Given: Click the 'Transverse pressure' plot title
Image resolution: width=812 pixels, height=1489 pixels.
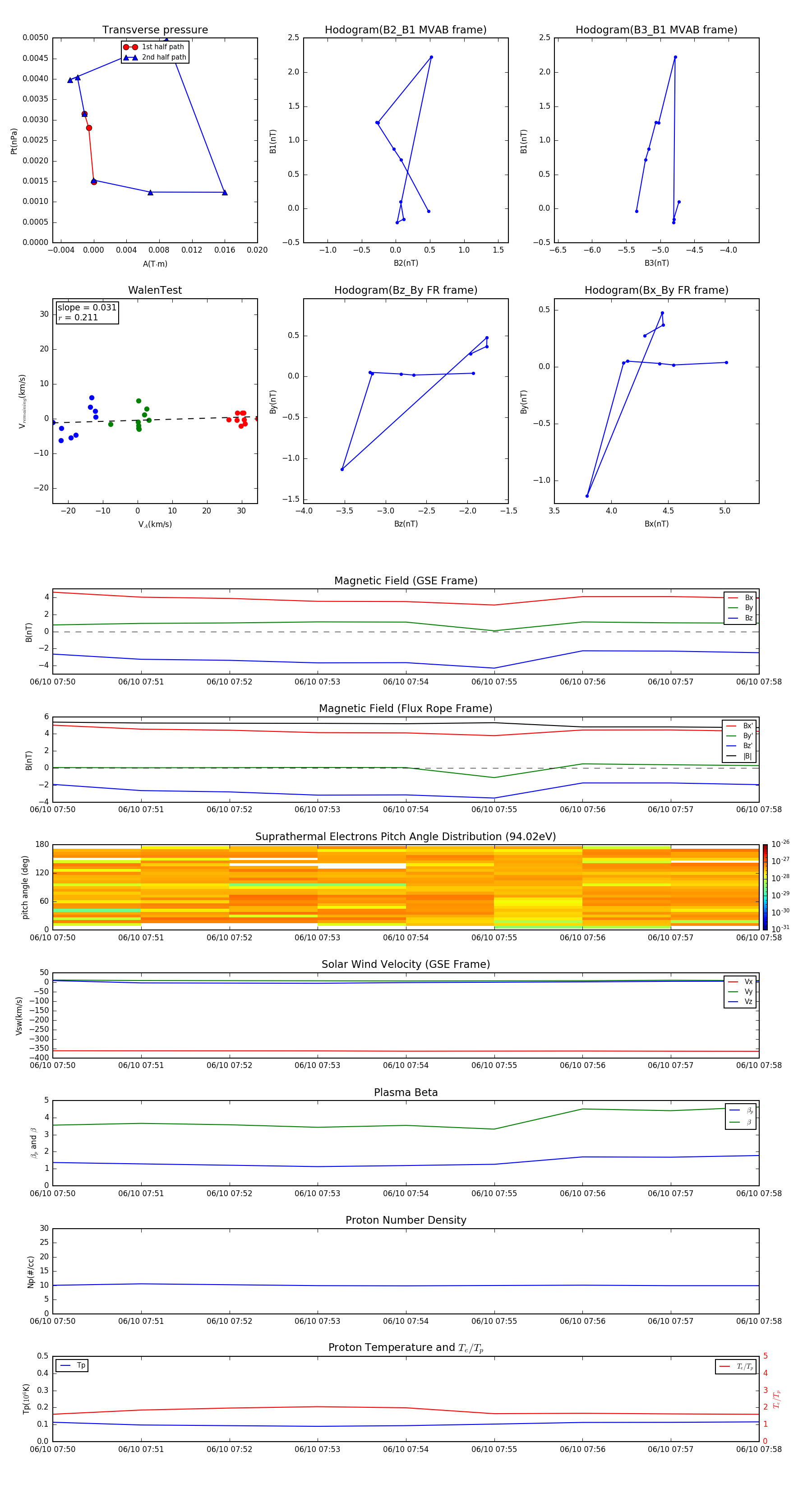Looking at the screenshot, I should pyautogui.click(x=155, y=30).
